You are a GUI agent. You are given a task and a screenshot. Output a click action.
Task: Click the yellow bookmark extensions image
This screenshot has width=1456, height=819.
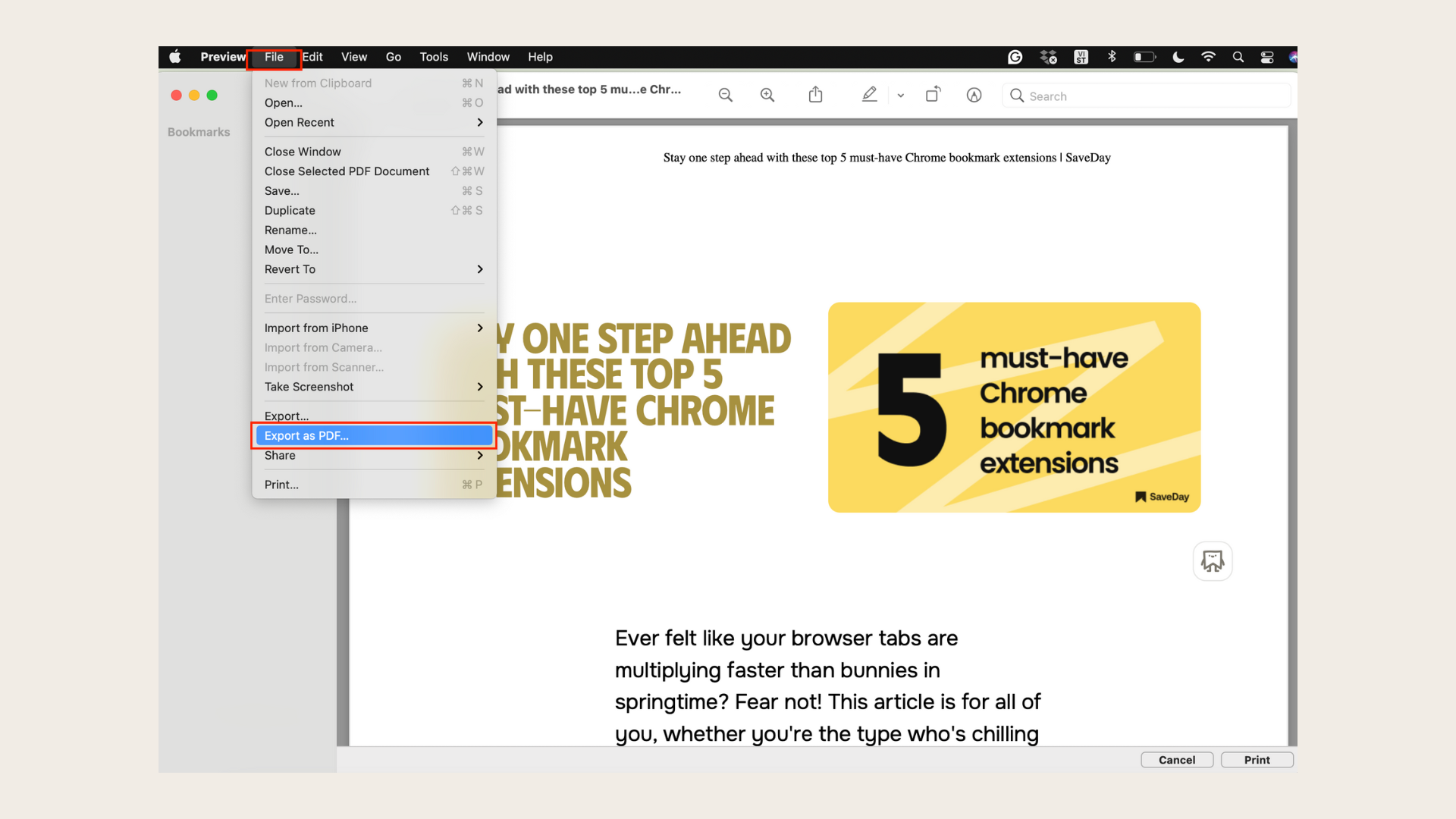click(x=1014, y=407)
